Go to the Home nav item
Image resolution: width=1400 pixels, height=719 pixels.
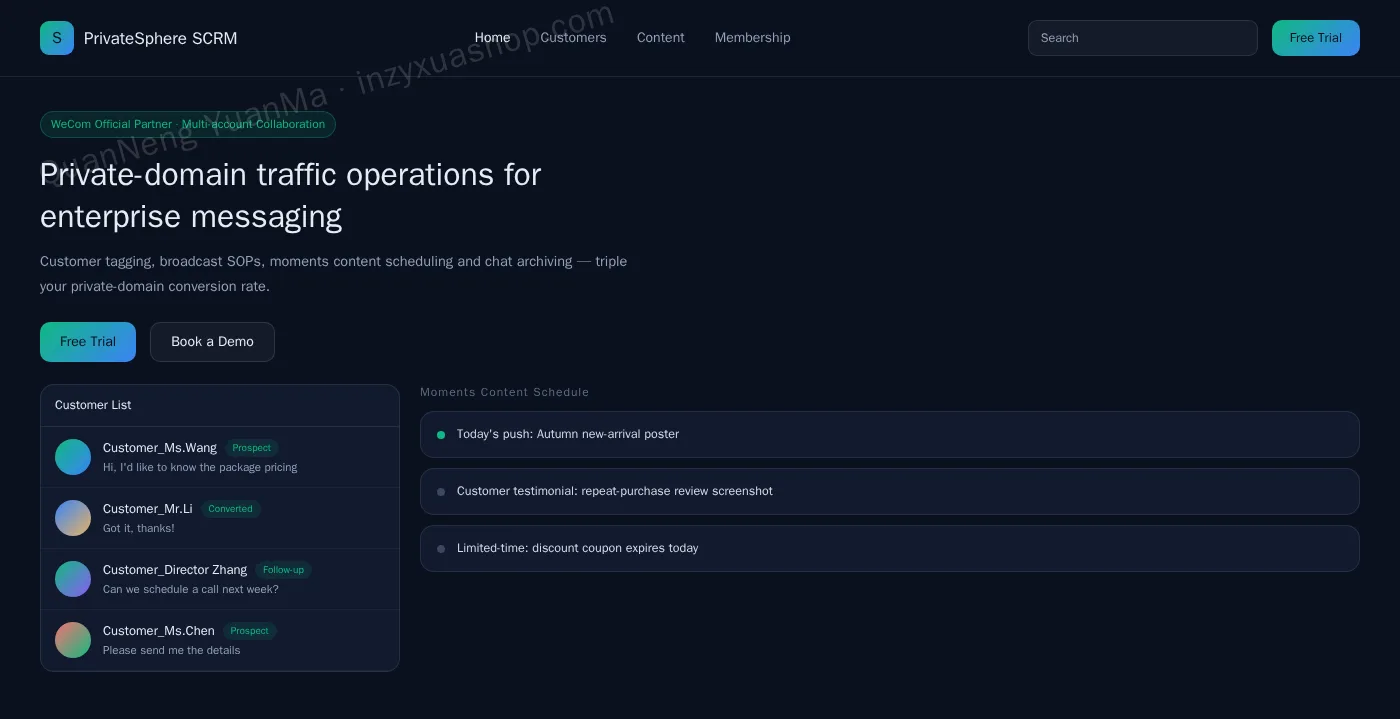point(492,38)
